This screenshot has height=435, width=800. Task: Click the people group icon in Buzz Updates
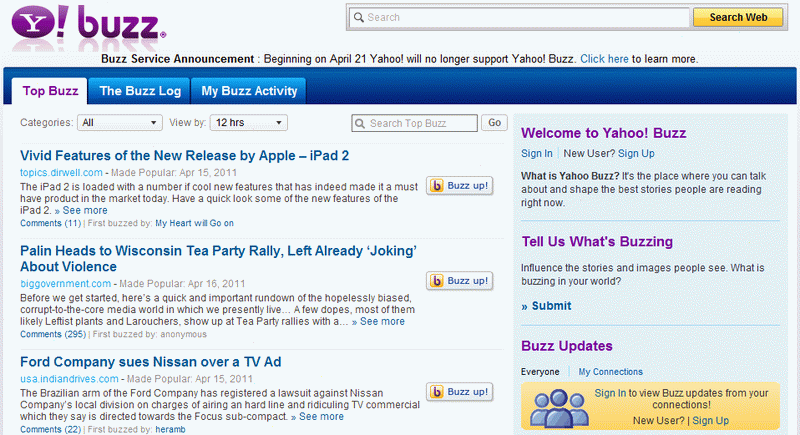(559, 407)
